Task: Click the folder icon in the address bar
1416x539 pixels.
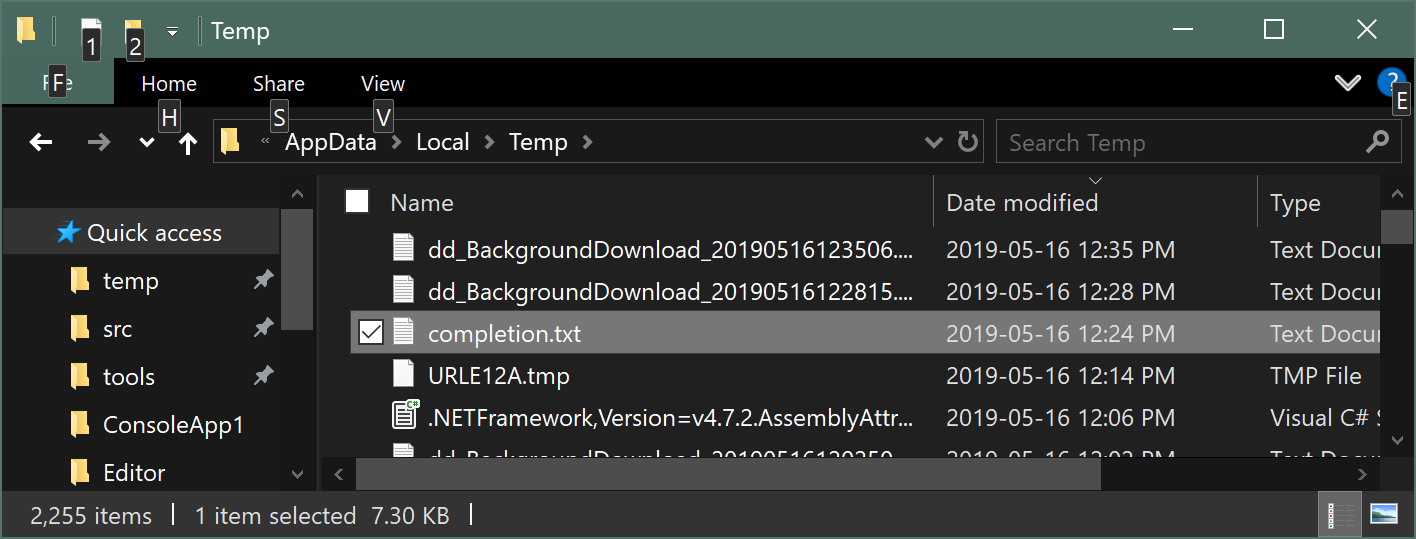Action: pyautogui.click(x=231, y=142)
